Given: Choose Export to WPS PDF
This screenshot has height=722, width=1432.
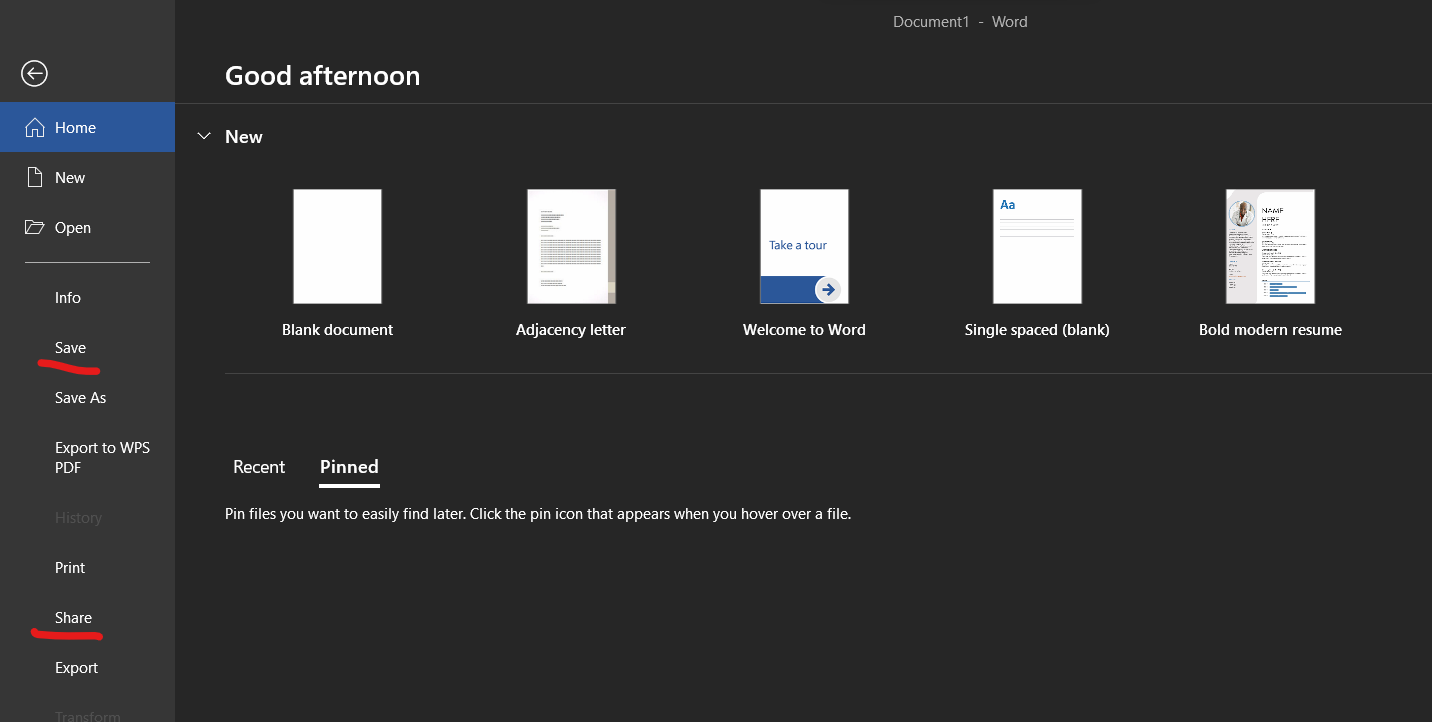Looking at the screenshot, I should [102, 458].
